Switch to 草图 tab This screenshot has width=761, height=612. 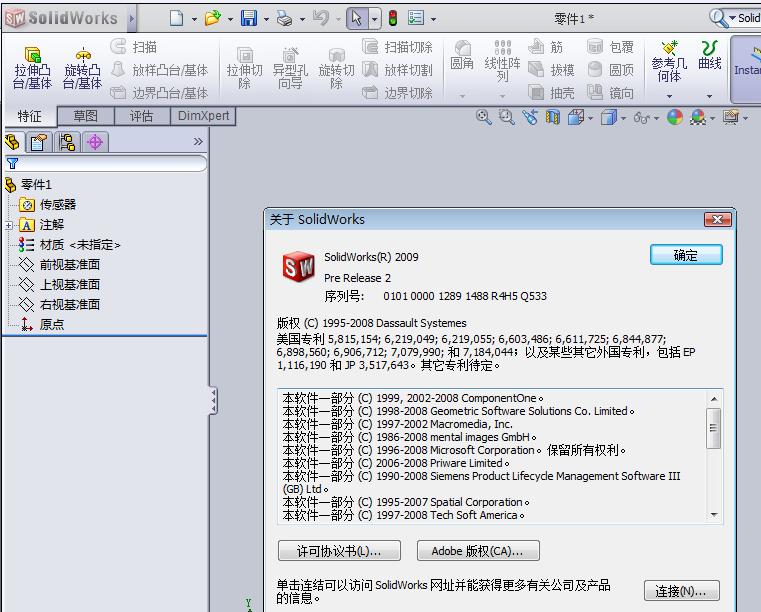coord(85,116)
